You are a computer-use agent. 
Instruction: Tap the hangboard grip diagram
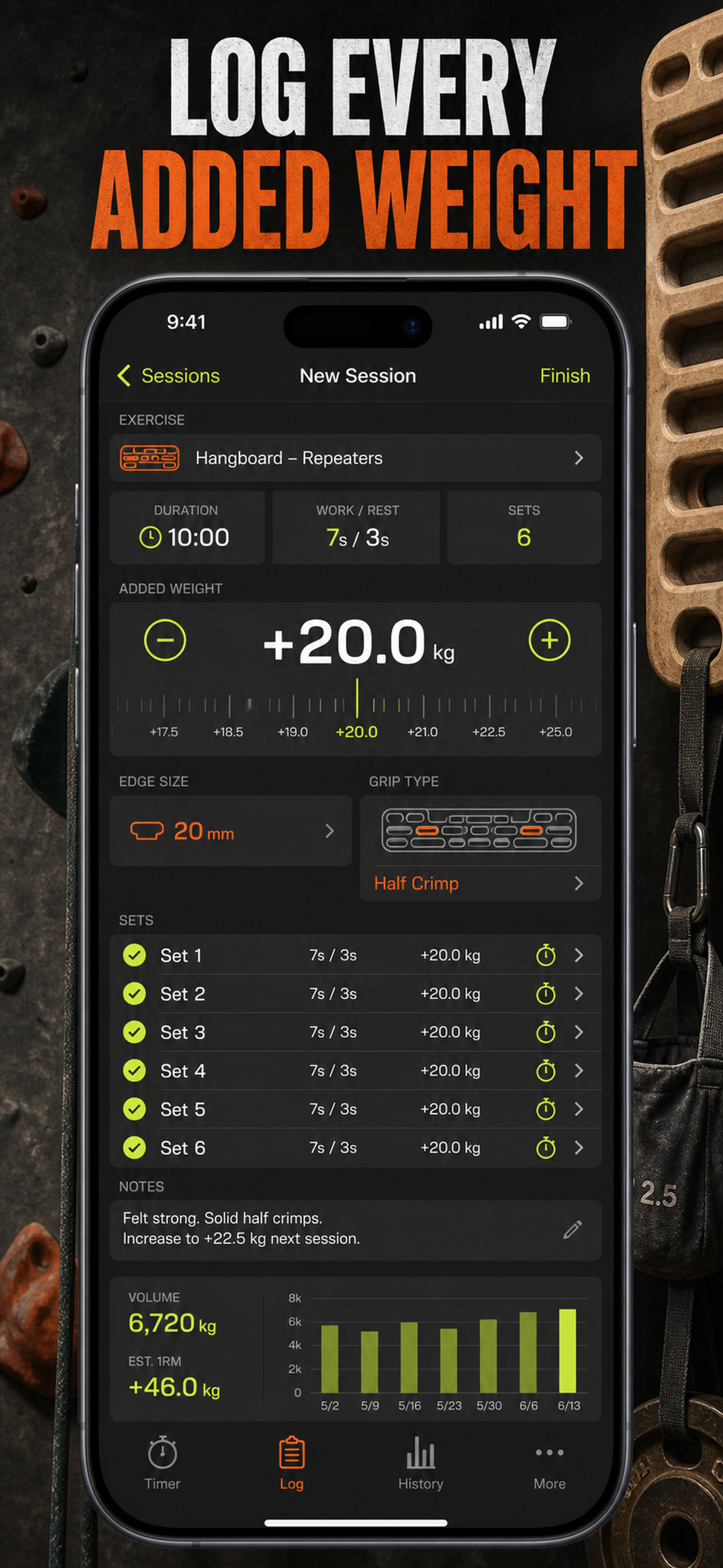click(x=479, y=829)
